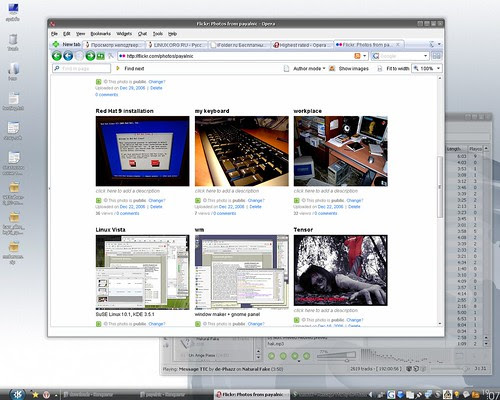Screen dimensions: 500x400
Task: Click the Google search field
Action: (401, 56)
